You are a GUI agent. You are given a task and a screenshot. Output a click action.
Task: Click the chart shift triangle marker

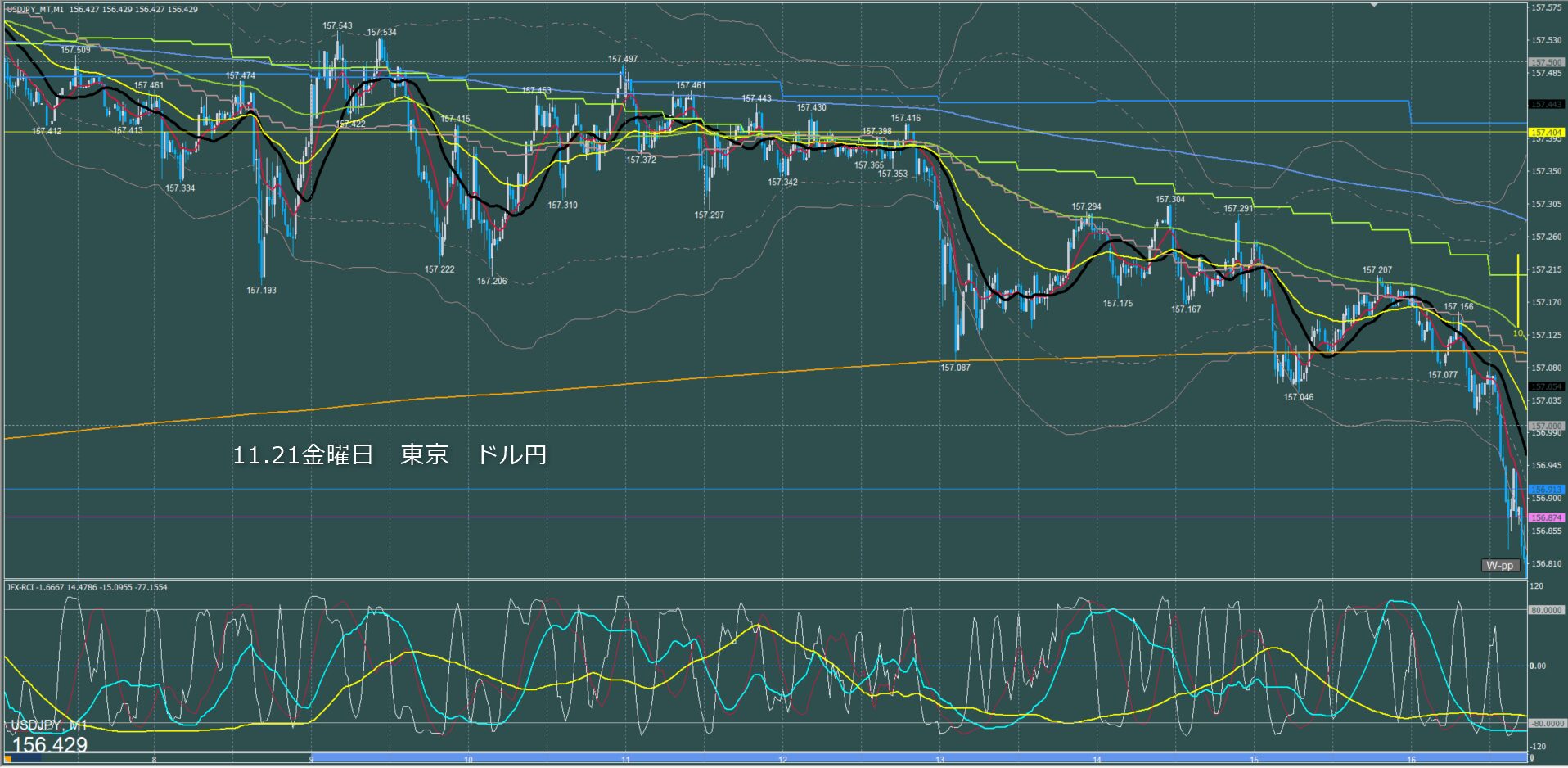[x=1375, y=5]
